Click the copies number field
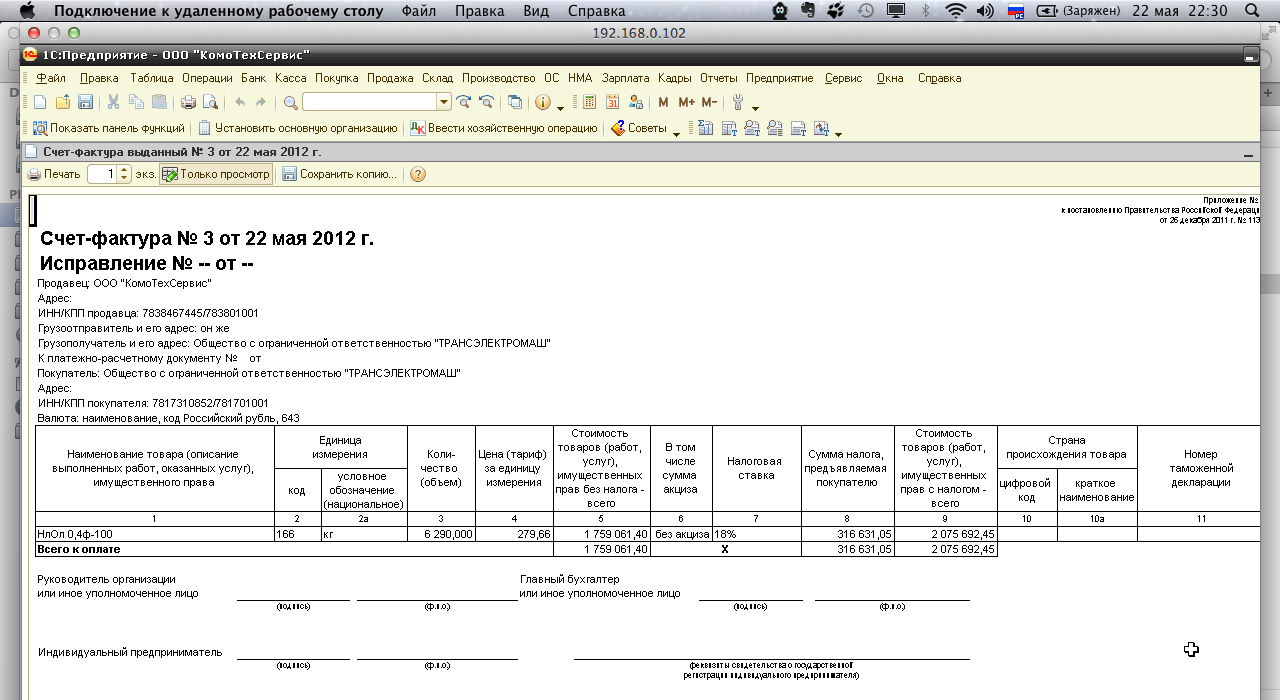The image size is (1280, 700). pos(103,174)
